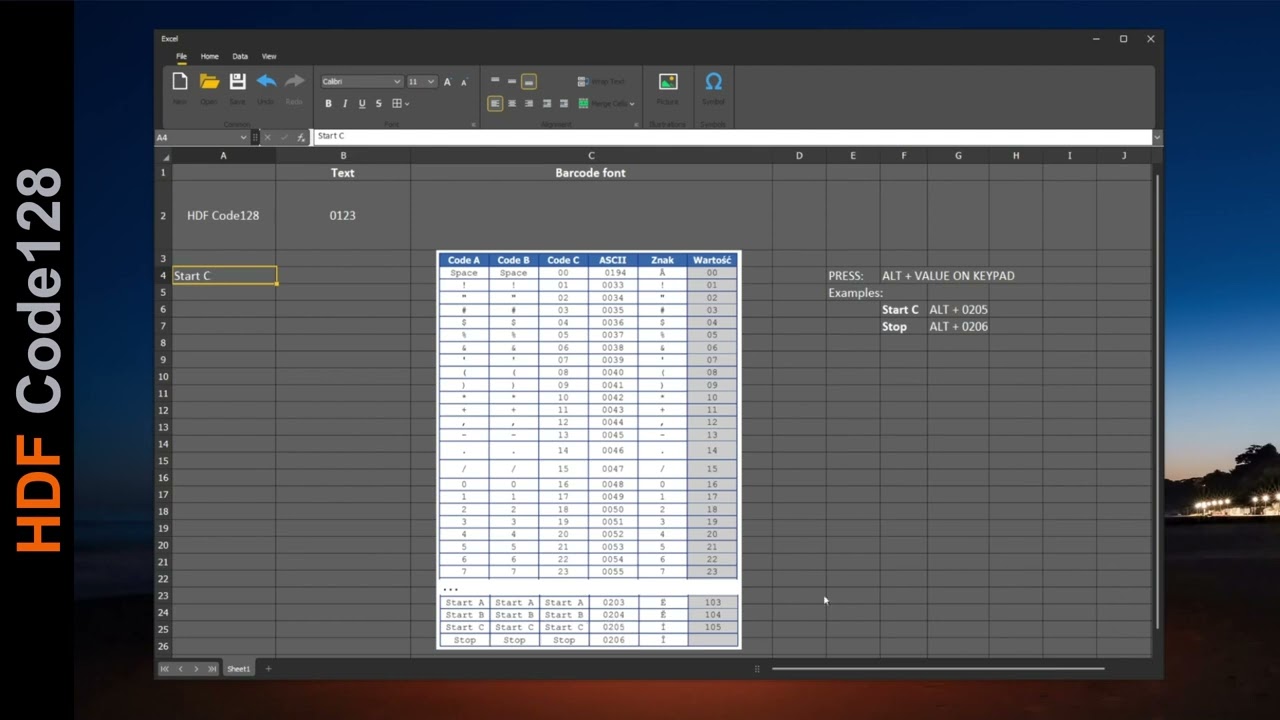Click the increase indent icon
The width and height of the screenshot is (1280, 720).
tap(564, 104)
